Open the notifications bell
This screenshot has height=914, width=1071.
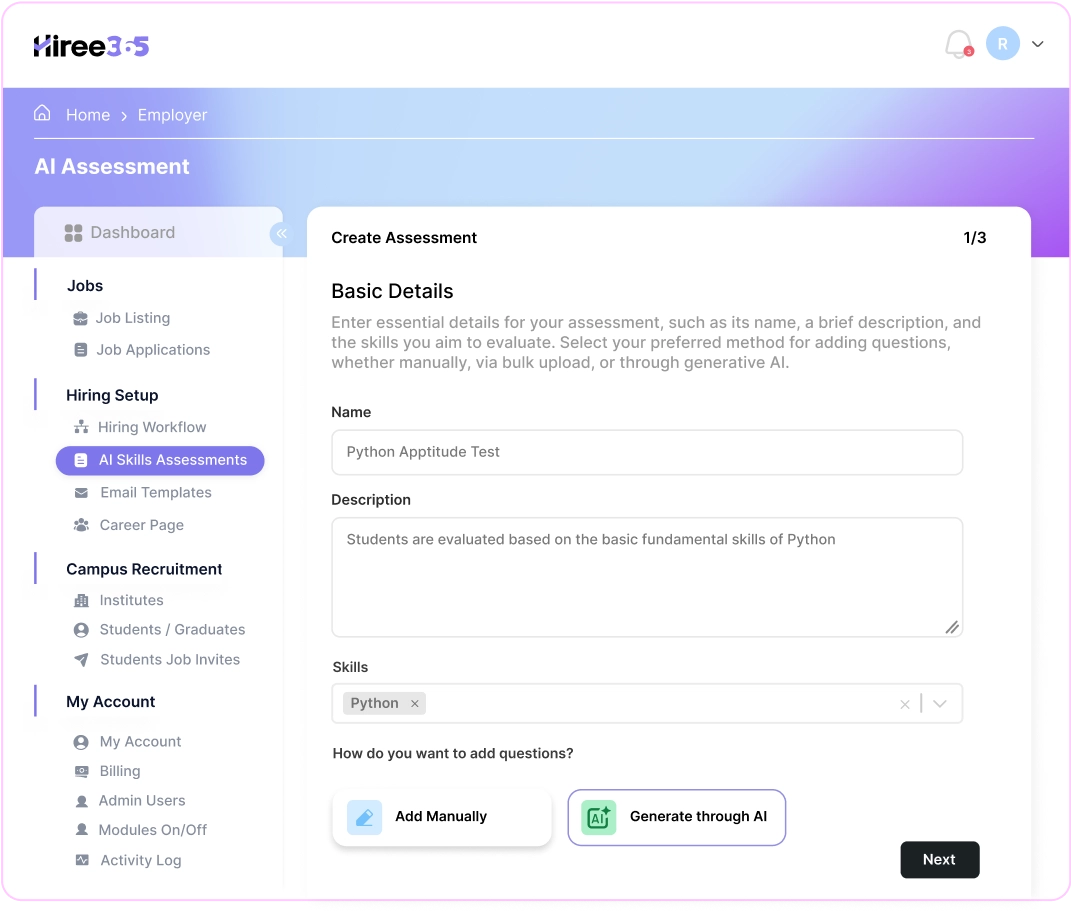pyautogui.click(x=958, y=44)
